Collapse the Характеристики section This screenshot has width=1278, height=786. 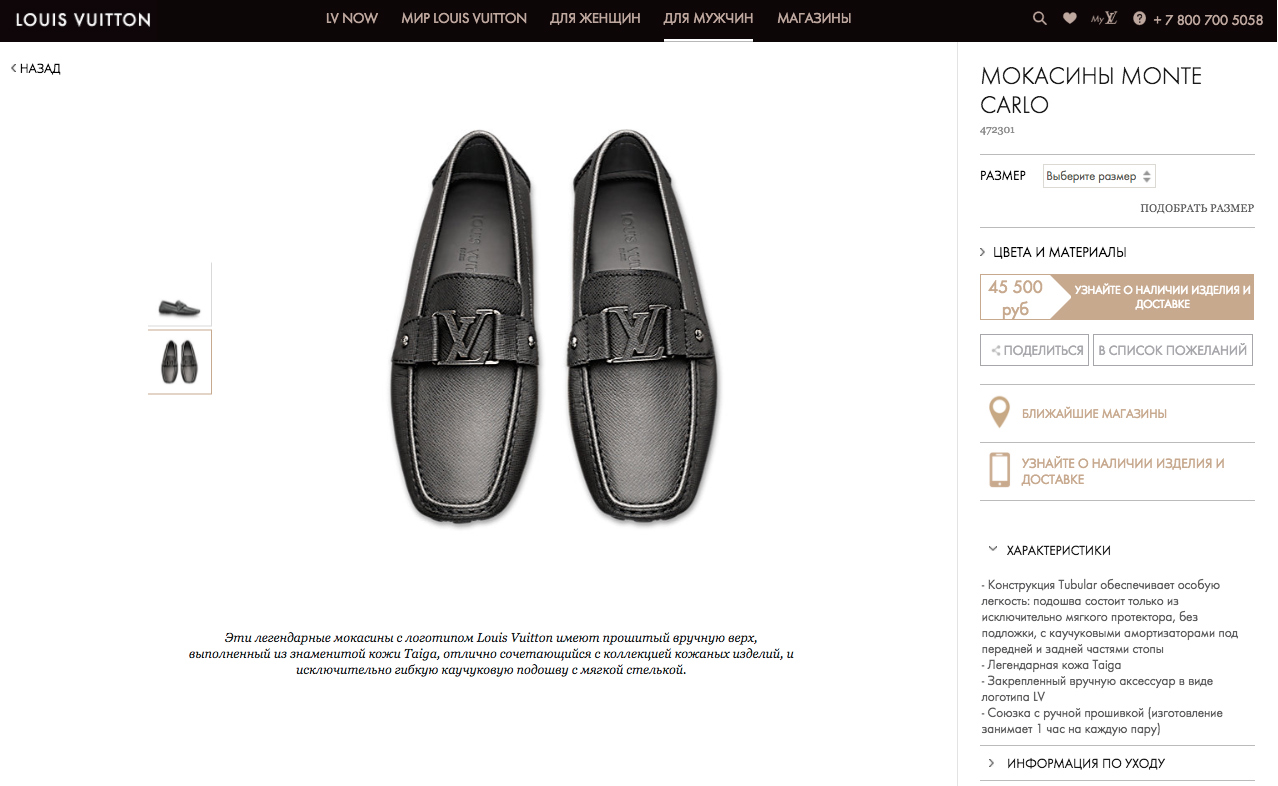pyautogui.click(x=1057, y=550)
